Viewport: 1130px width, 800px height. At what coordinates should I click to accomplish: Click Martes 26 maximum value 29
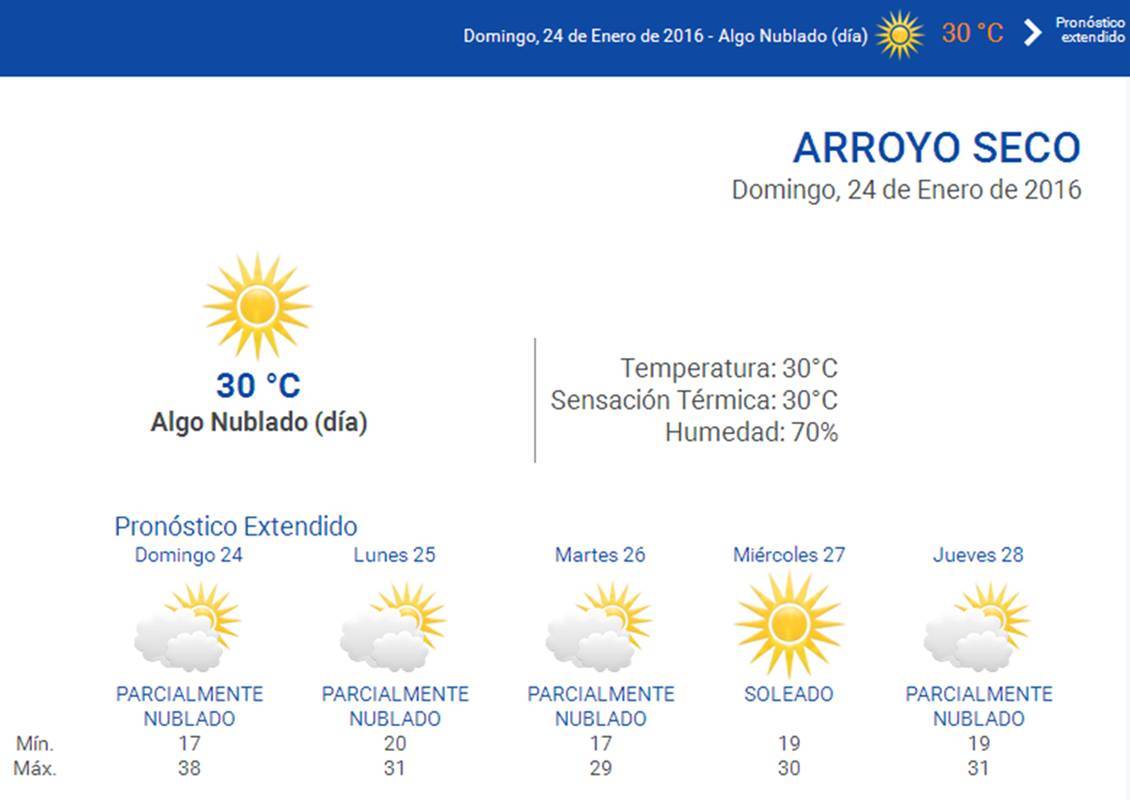pyautogui.click(x=601, y=768)
